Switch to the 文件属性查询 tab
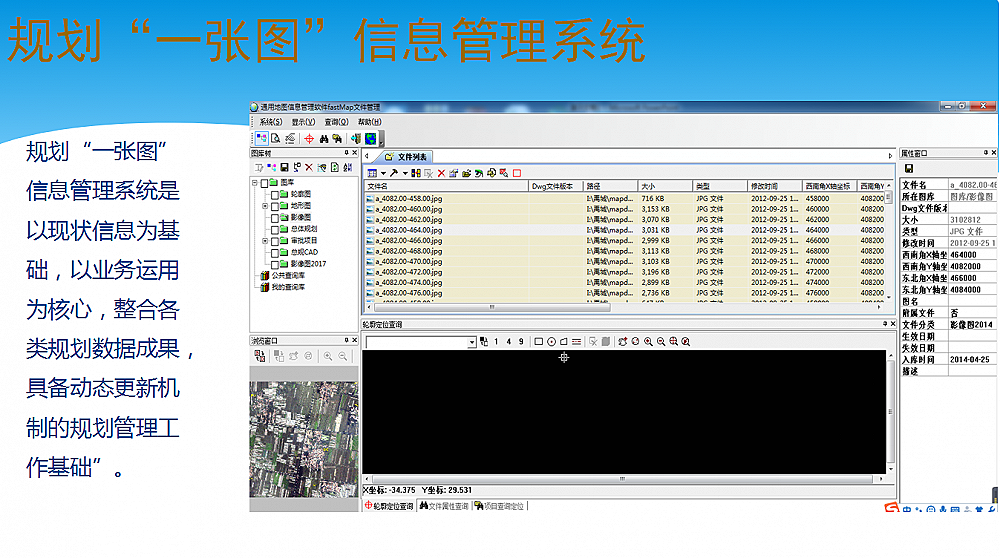The height and width of the screenshot is (558, 1000). [444, 506]
